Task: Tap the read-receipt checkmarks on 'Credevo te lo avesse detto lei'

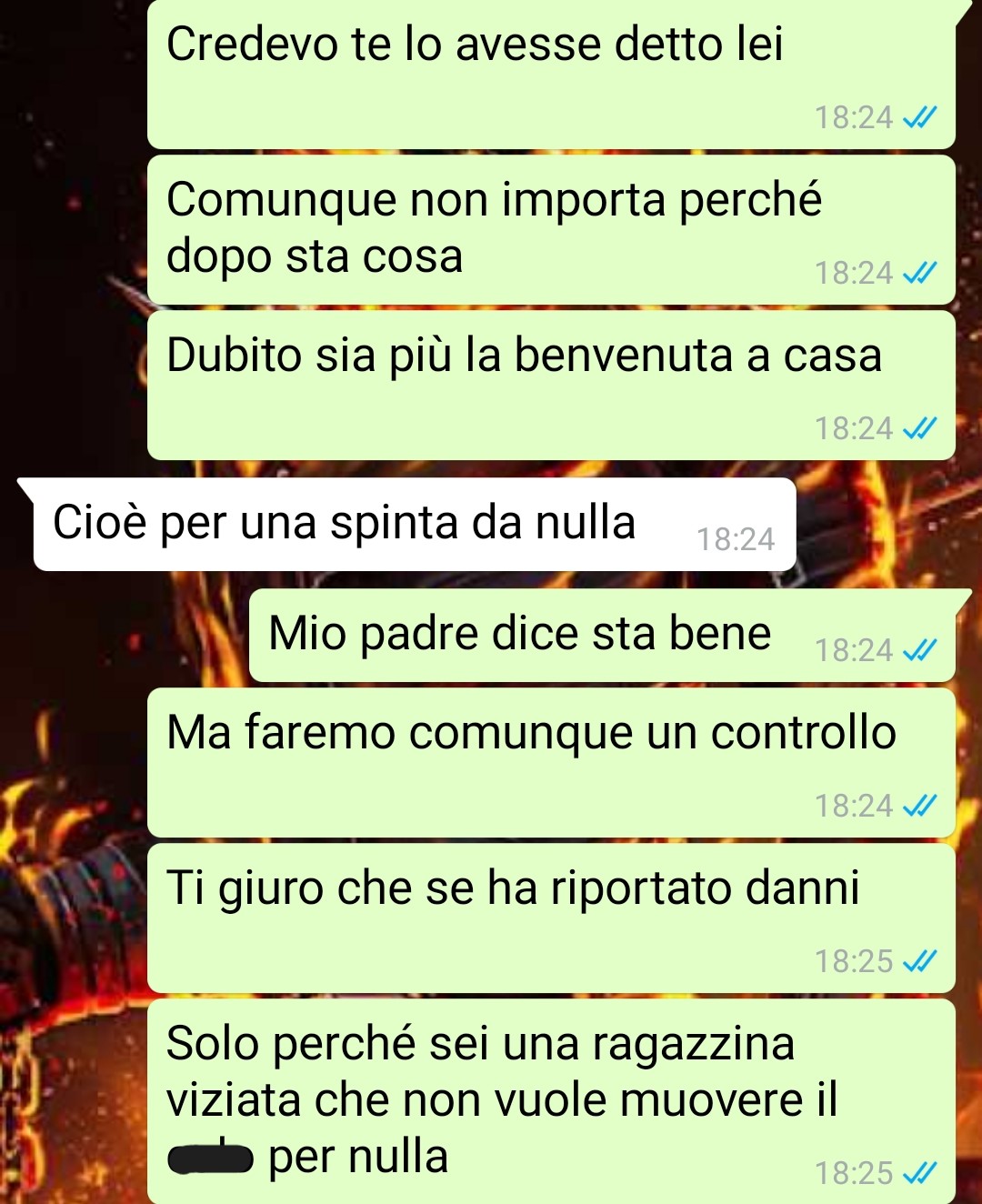Action: [x=919, y=117]
